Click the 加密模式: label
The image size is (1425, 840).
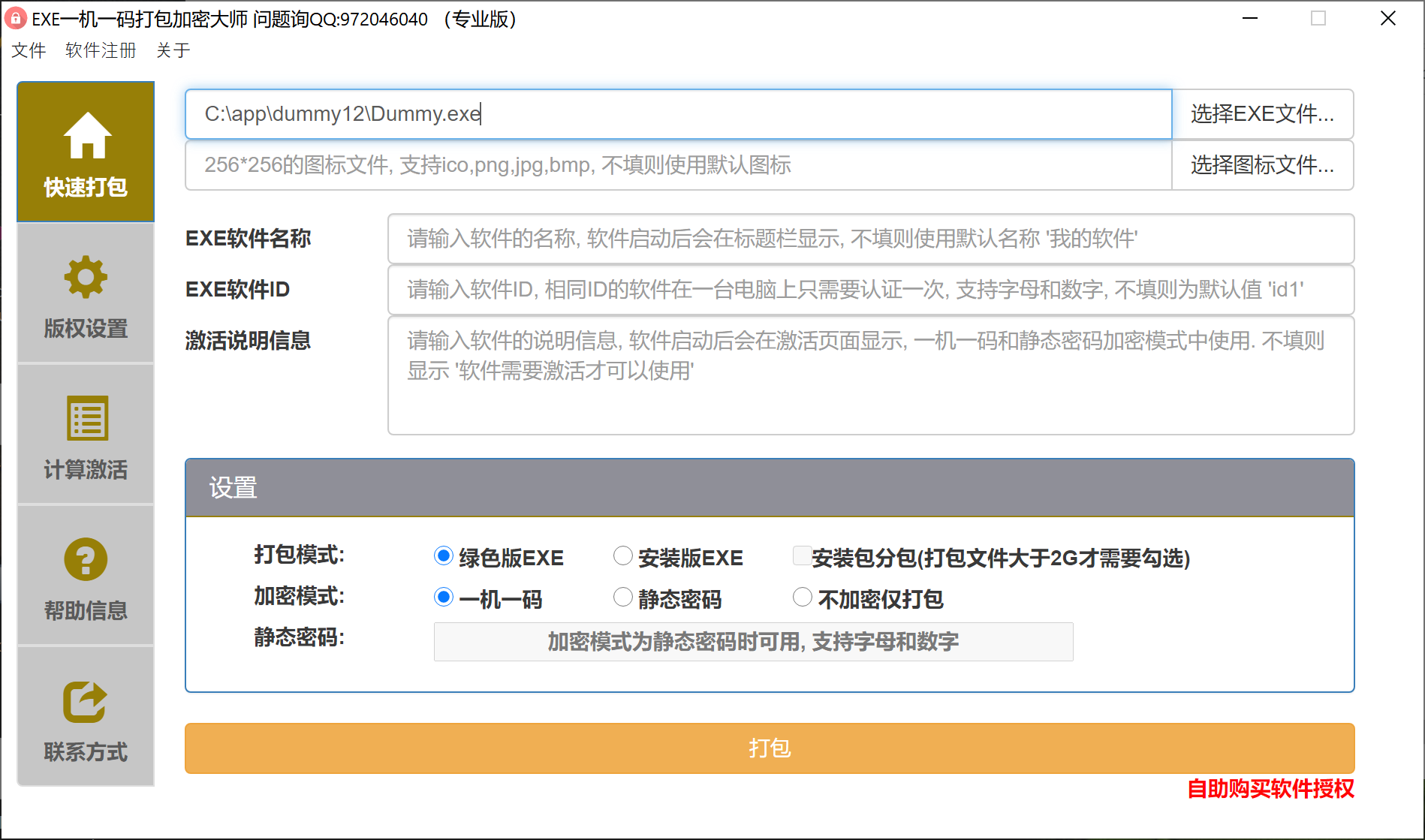(299, 596)
